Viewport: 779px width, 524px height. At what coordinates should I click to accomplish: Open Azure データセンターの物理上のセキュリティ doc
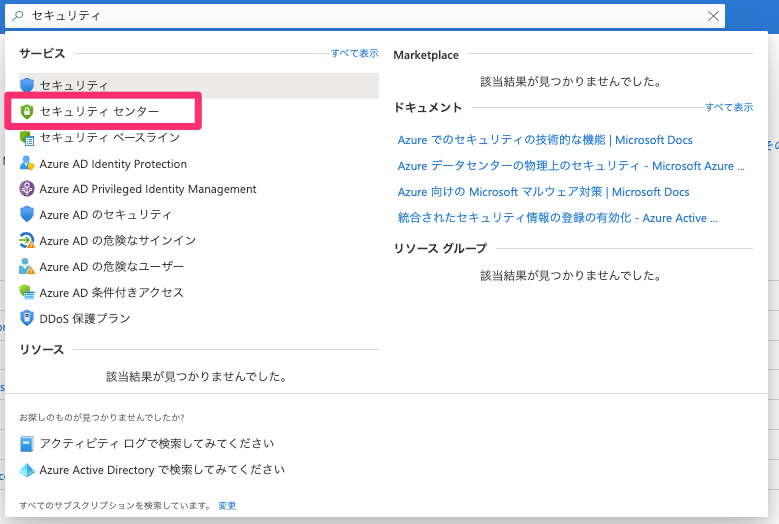pos(571,166)
